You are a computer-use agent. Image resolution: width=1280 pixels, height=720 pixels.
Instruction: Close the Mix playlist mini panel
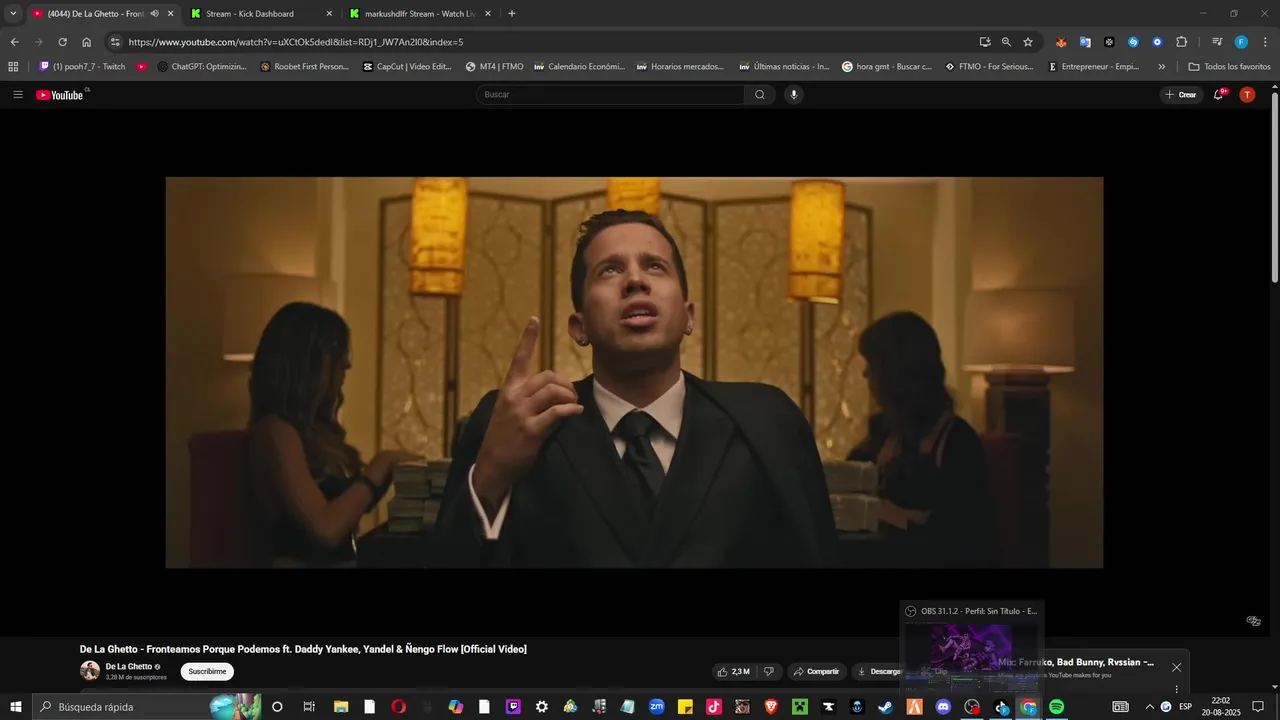click(x=1177, y=667)
